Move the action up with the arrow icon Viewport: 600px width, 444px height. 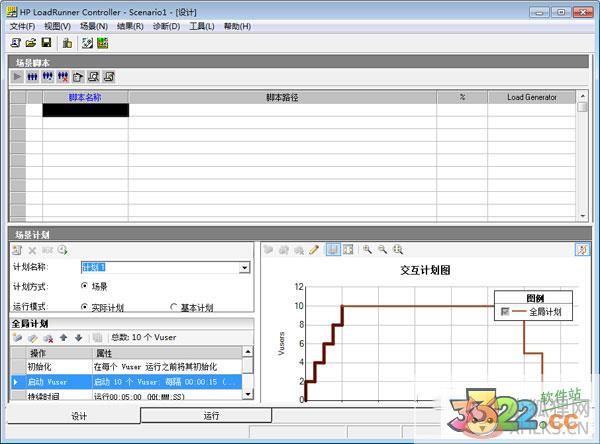(64, 338)
